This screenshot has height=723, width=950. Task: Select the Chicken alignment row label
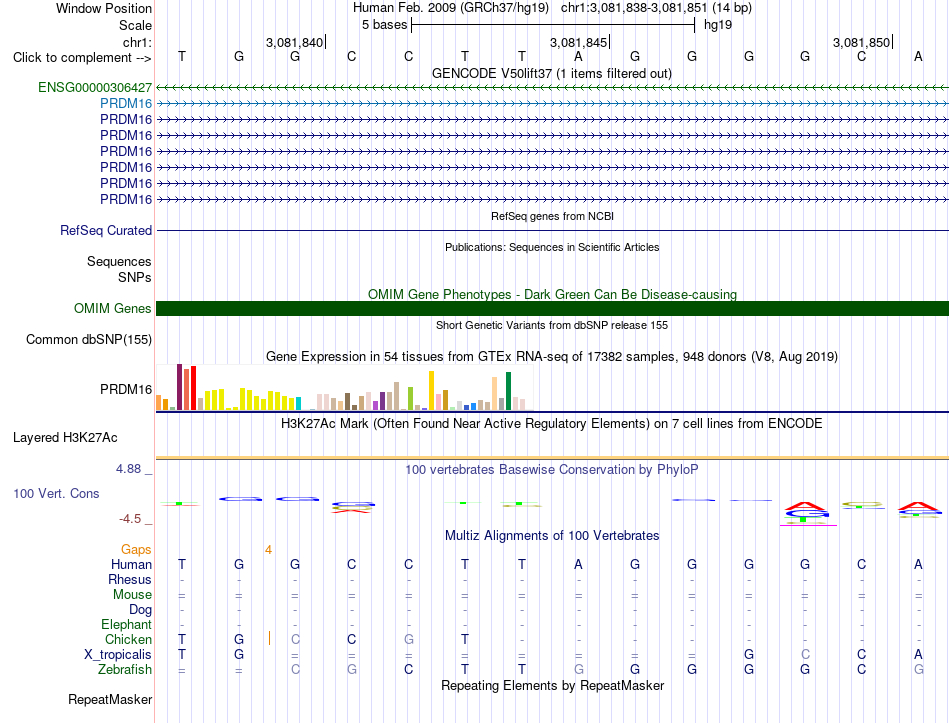coord(128,639)
